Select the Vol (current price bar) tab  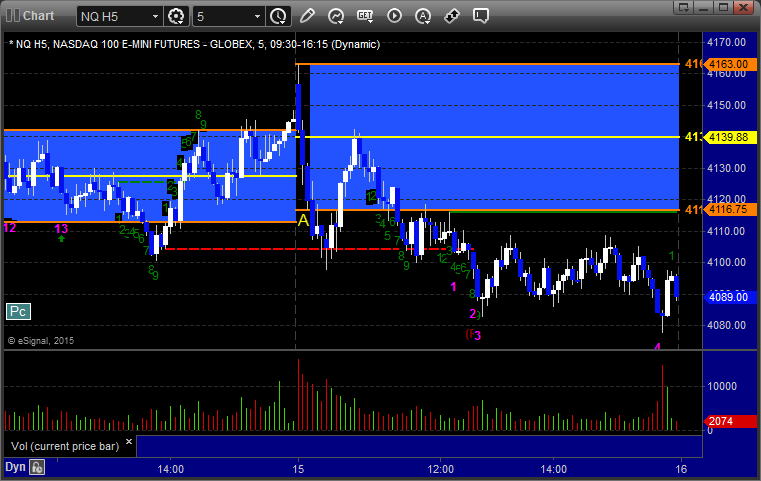[x=65, y=446]
